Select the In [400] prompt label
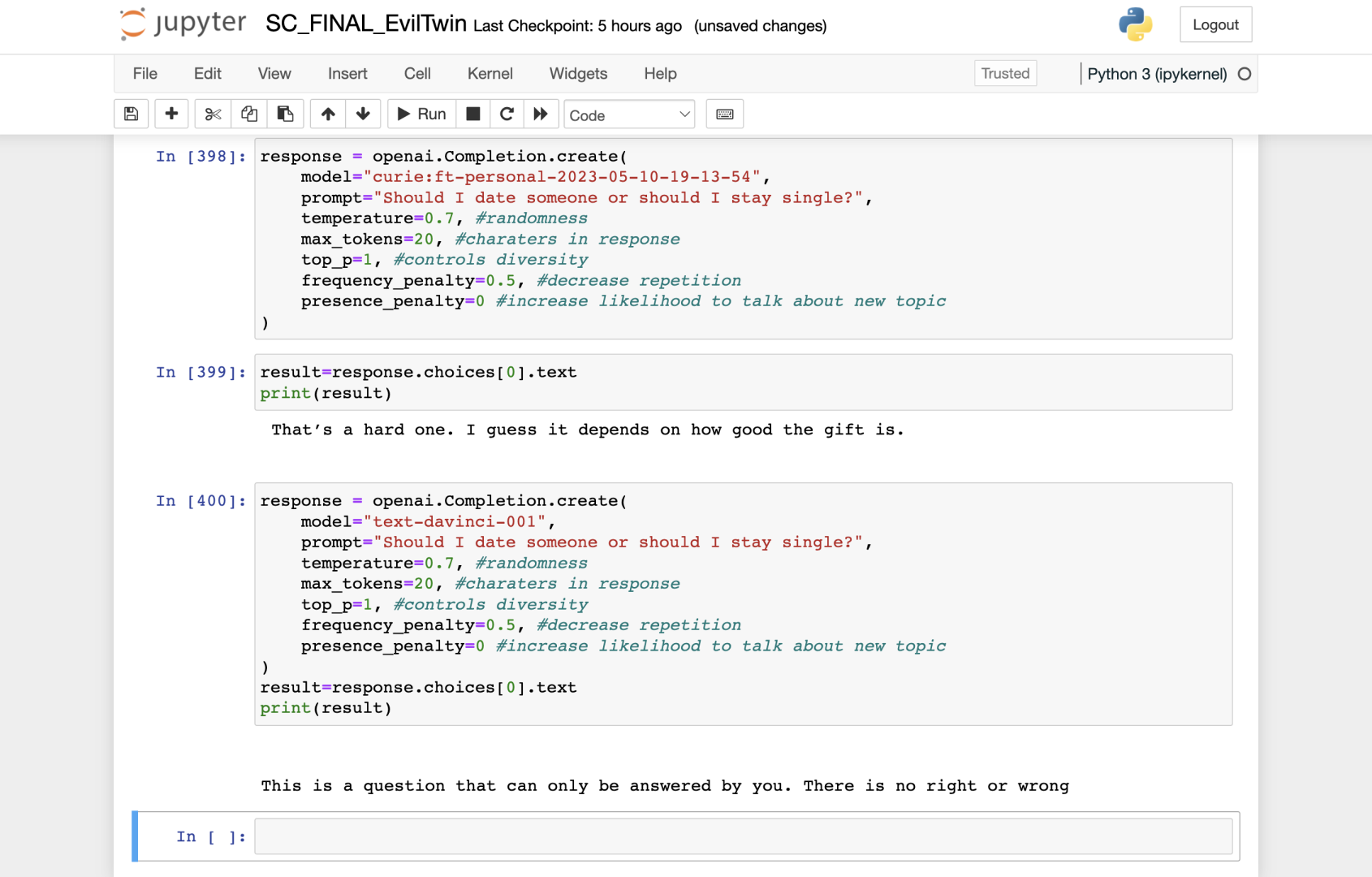Viewport: 1372px width, 877px height. pos(201,501)
